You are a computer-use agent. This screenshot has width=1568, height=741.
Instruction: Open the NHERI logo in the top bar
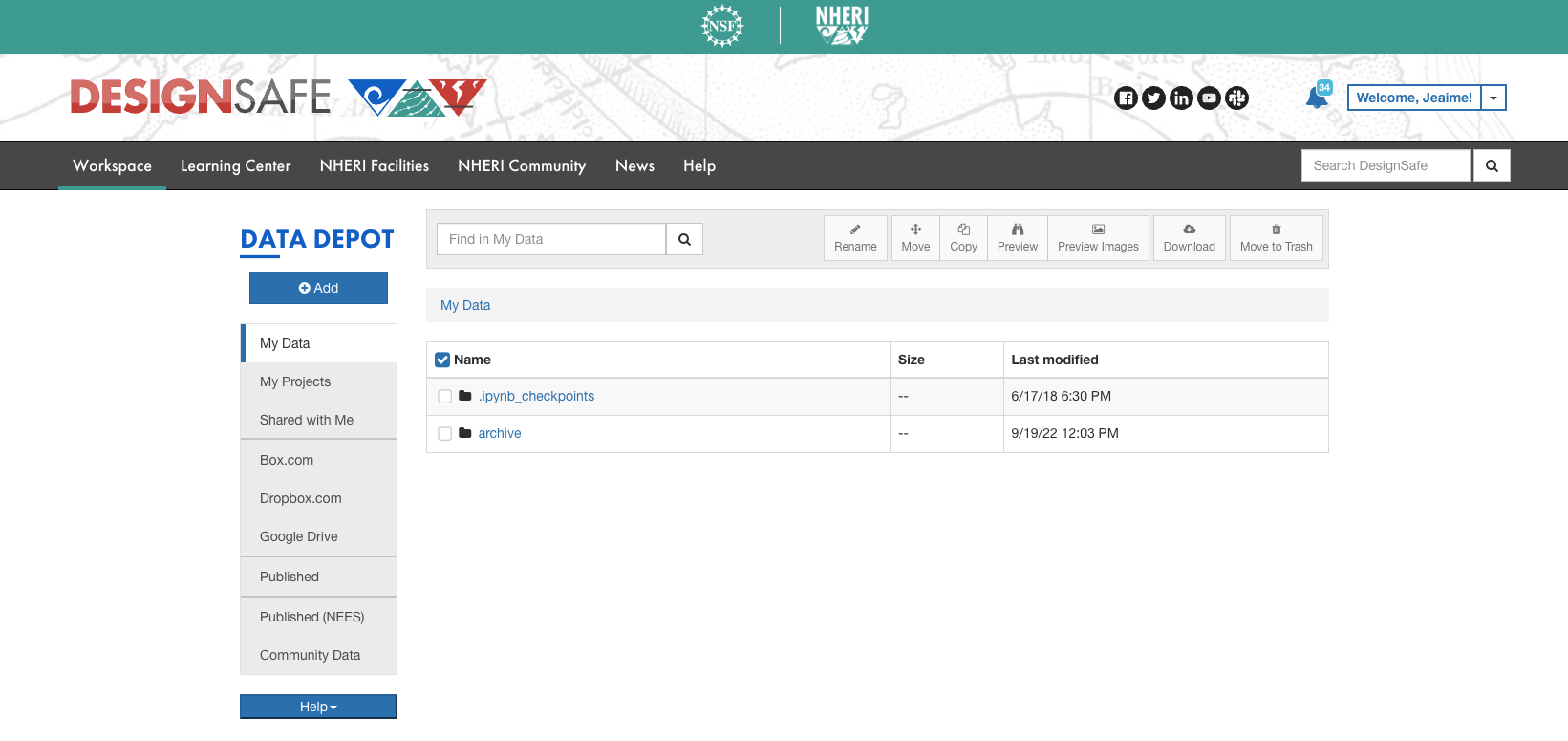842,26
